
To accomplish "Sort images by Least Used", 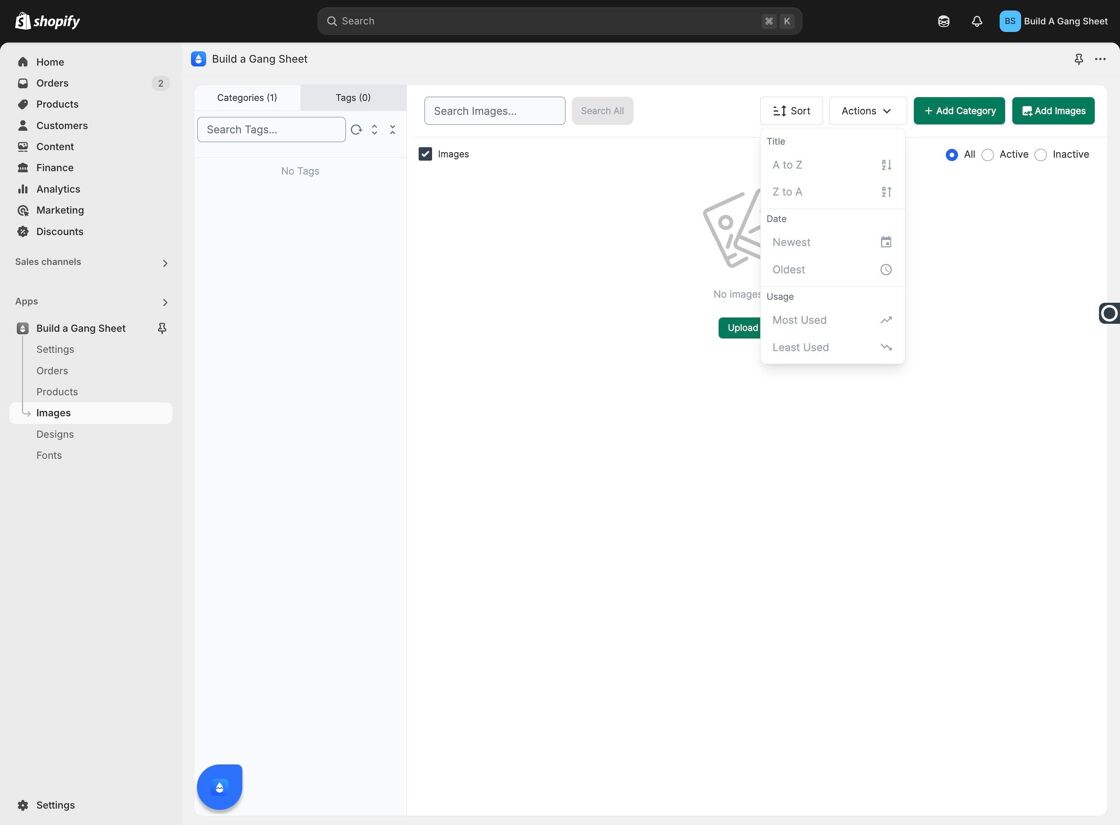I will click(832, 348).
